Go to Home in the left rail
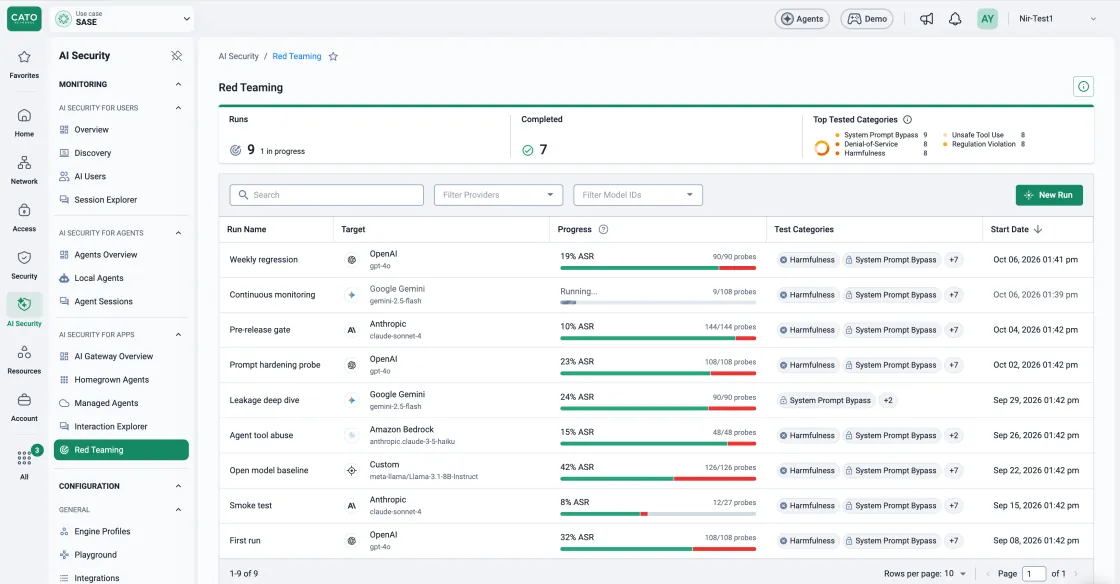Image resolution: width=1120 pixels, height=584 pixels. click(24, 122)
